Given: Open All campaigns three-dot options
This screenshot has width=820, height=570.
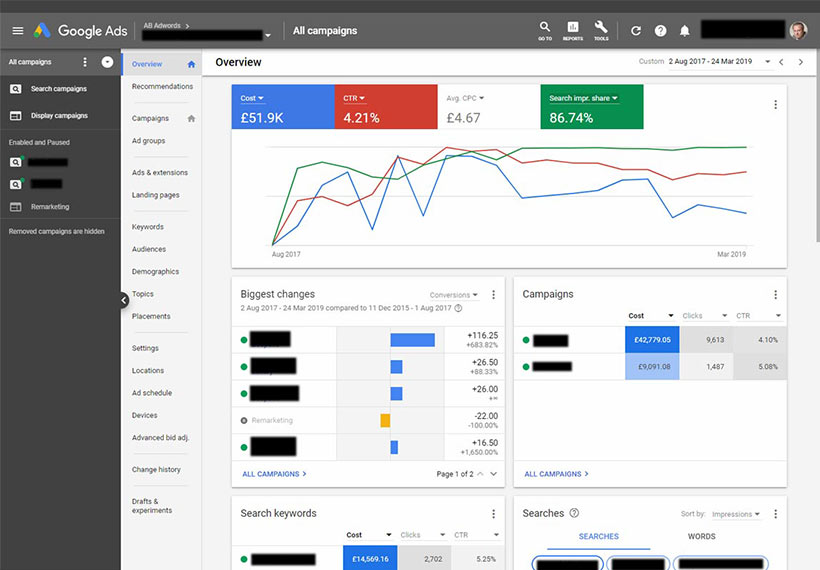Looking at the screenshot, I should tap(85, 62).
